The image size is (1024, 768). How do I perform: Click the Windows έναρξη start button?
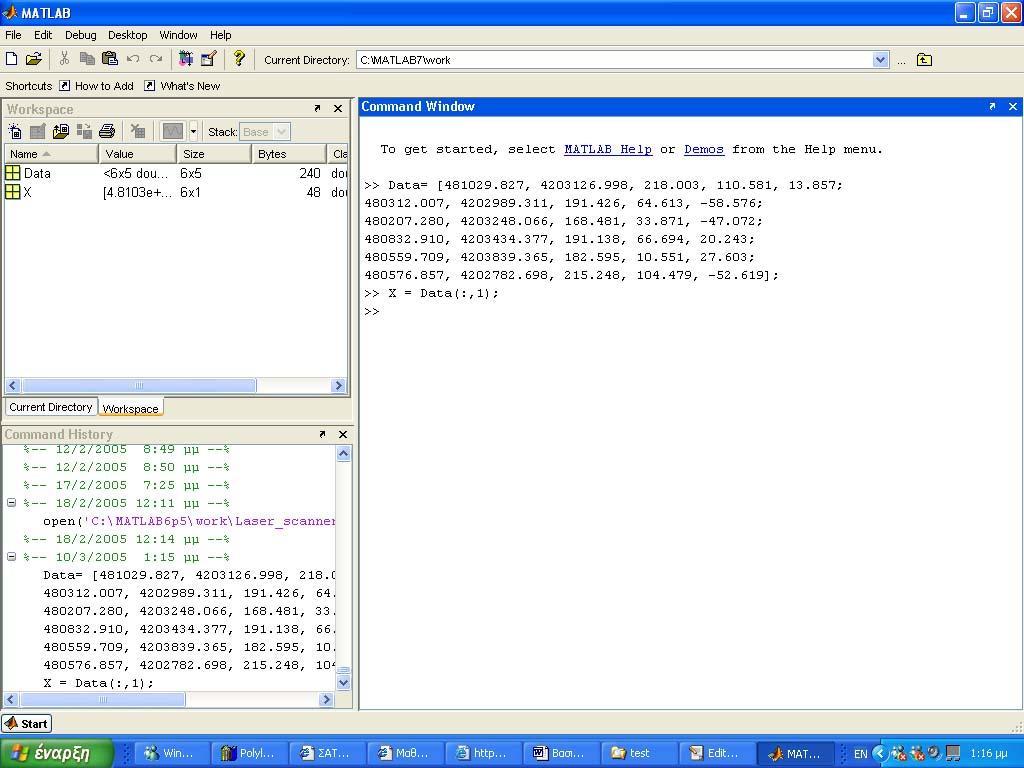coord(57,753)
